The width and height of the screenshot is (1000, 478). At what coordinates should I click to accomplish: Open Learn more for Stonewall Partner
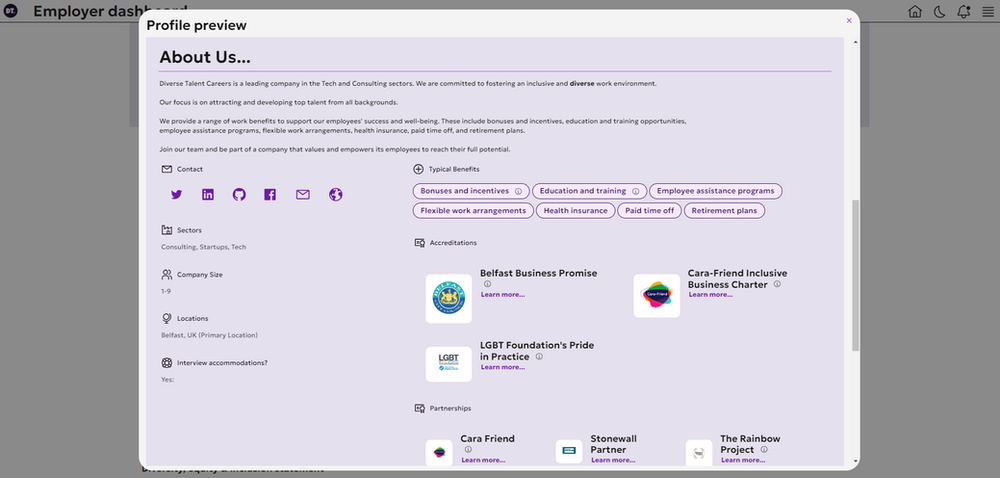pyautogui.click(x=613, y=460)
